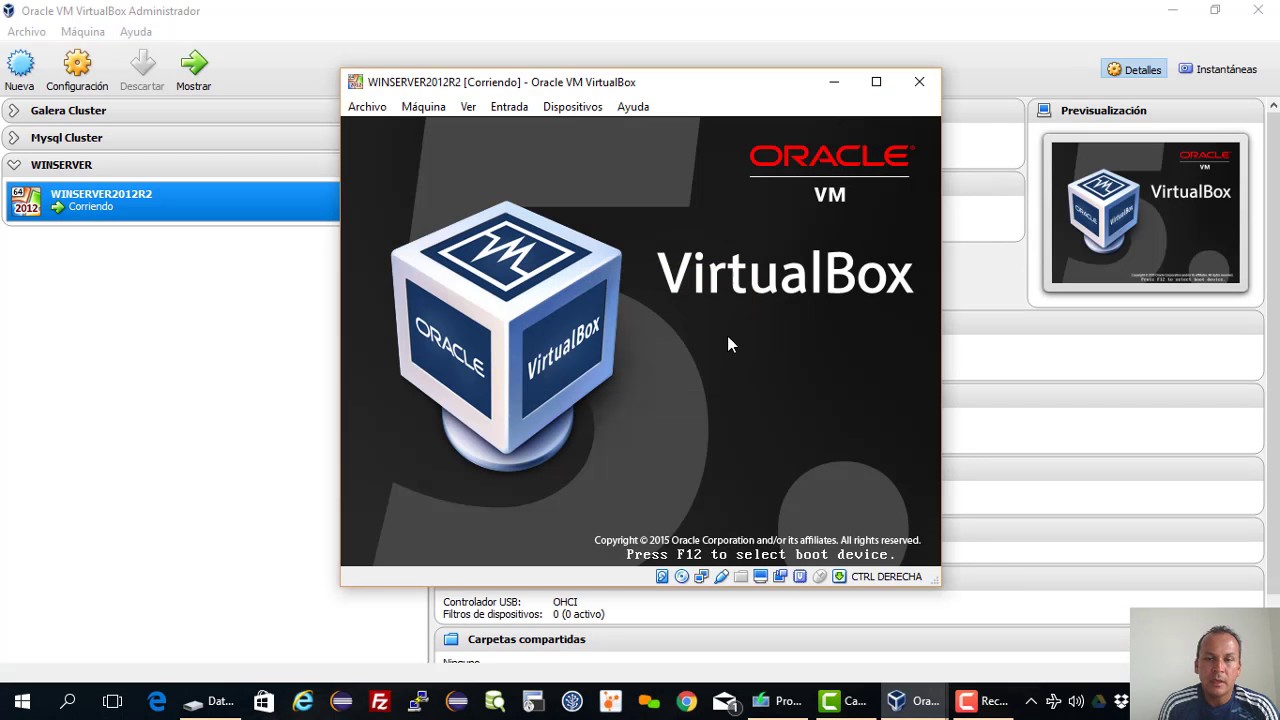Image resolution: width=1280 pixels, height=720 pixels.
Task: Click the volume speaker tray icon
Action: tap(1076, 701)
